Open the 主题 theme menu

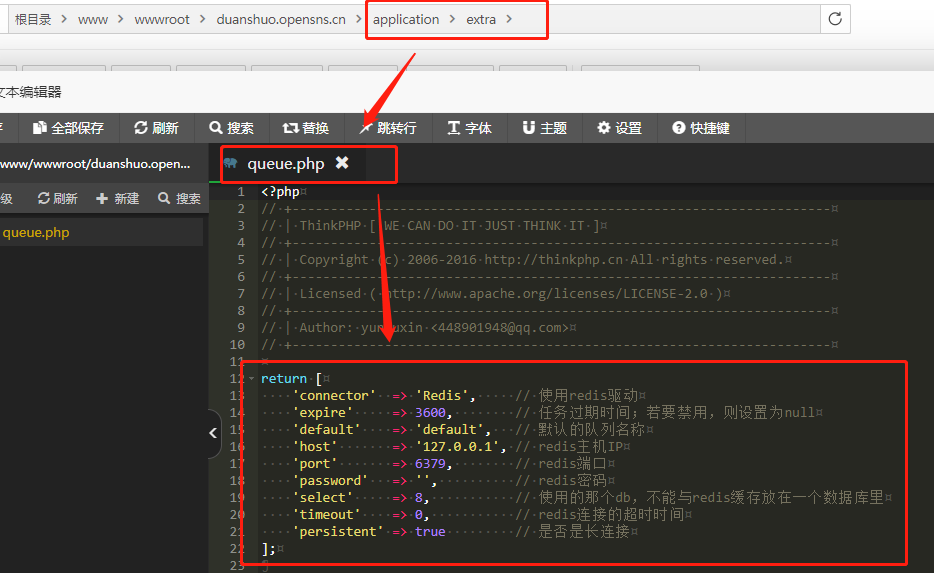(x=545, y=128)
